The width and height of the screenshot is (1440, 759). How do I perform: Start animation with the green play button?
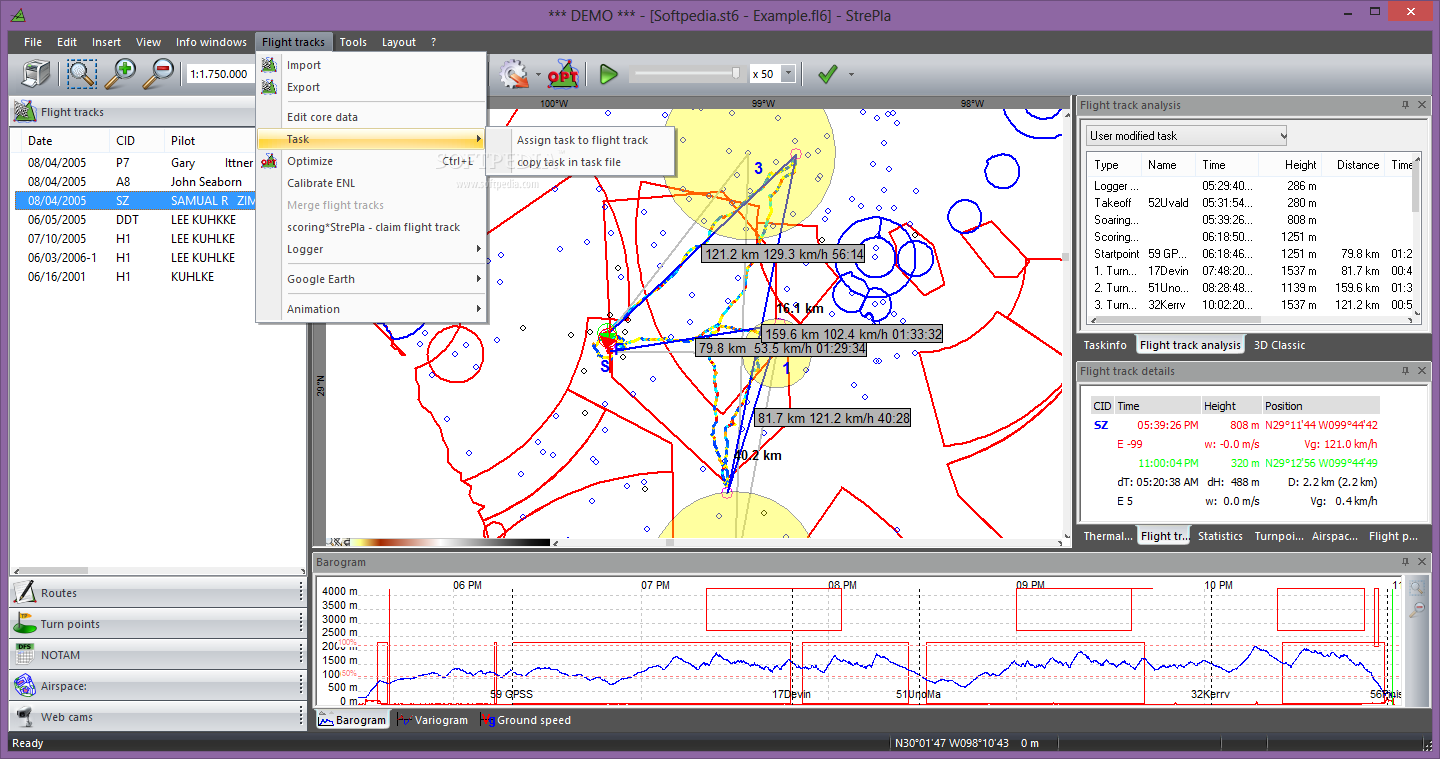(608, 74)
